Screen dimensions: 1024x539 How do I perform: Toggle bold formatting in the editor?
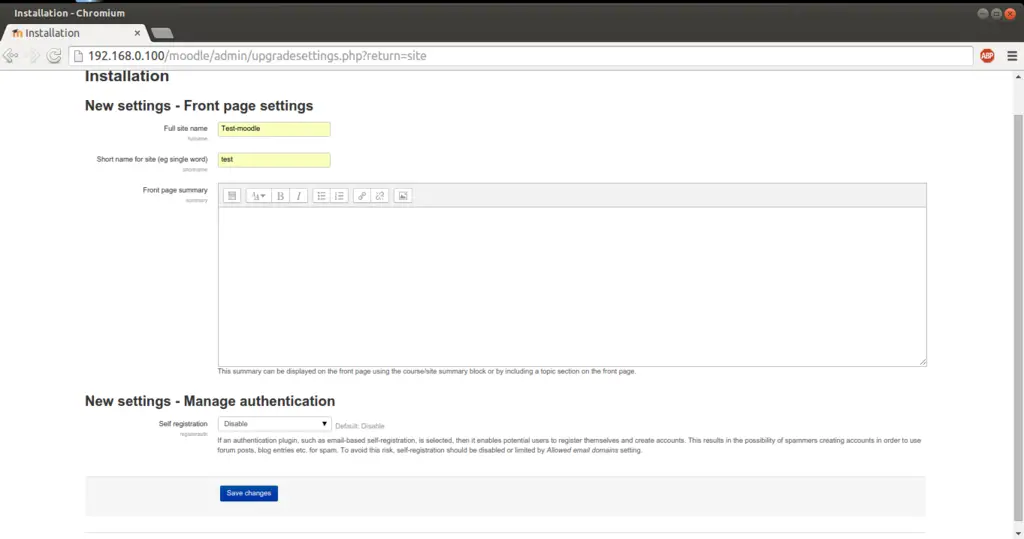(x=280, y=196)
